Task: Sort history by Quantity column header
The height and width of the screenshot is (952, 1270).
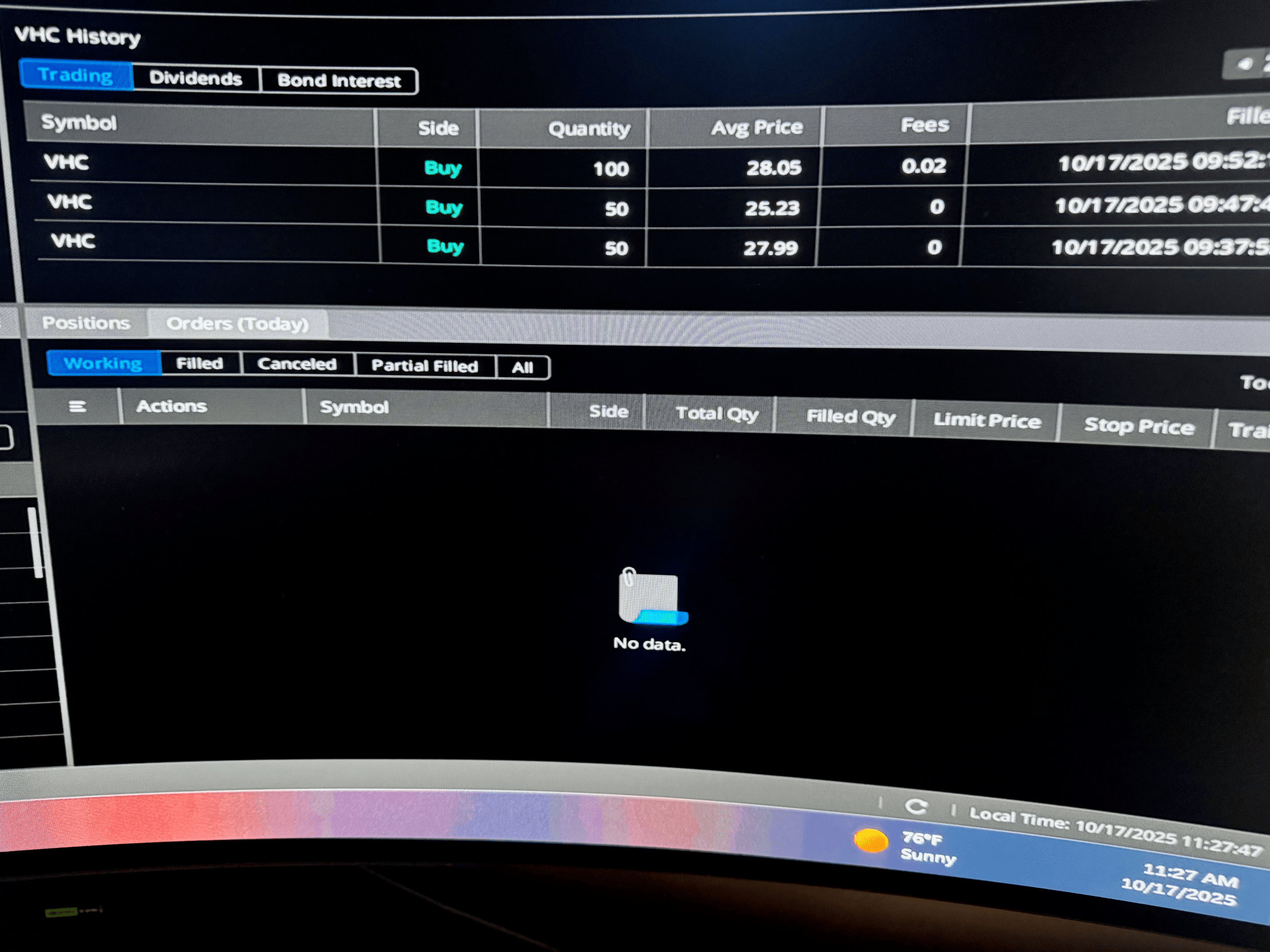Action: (x=589, y=128)
